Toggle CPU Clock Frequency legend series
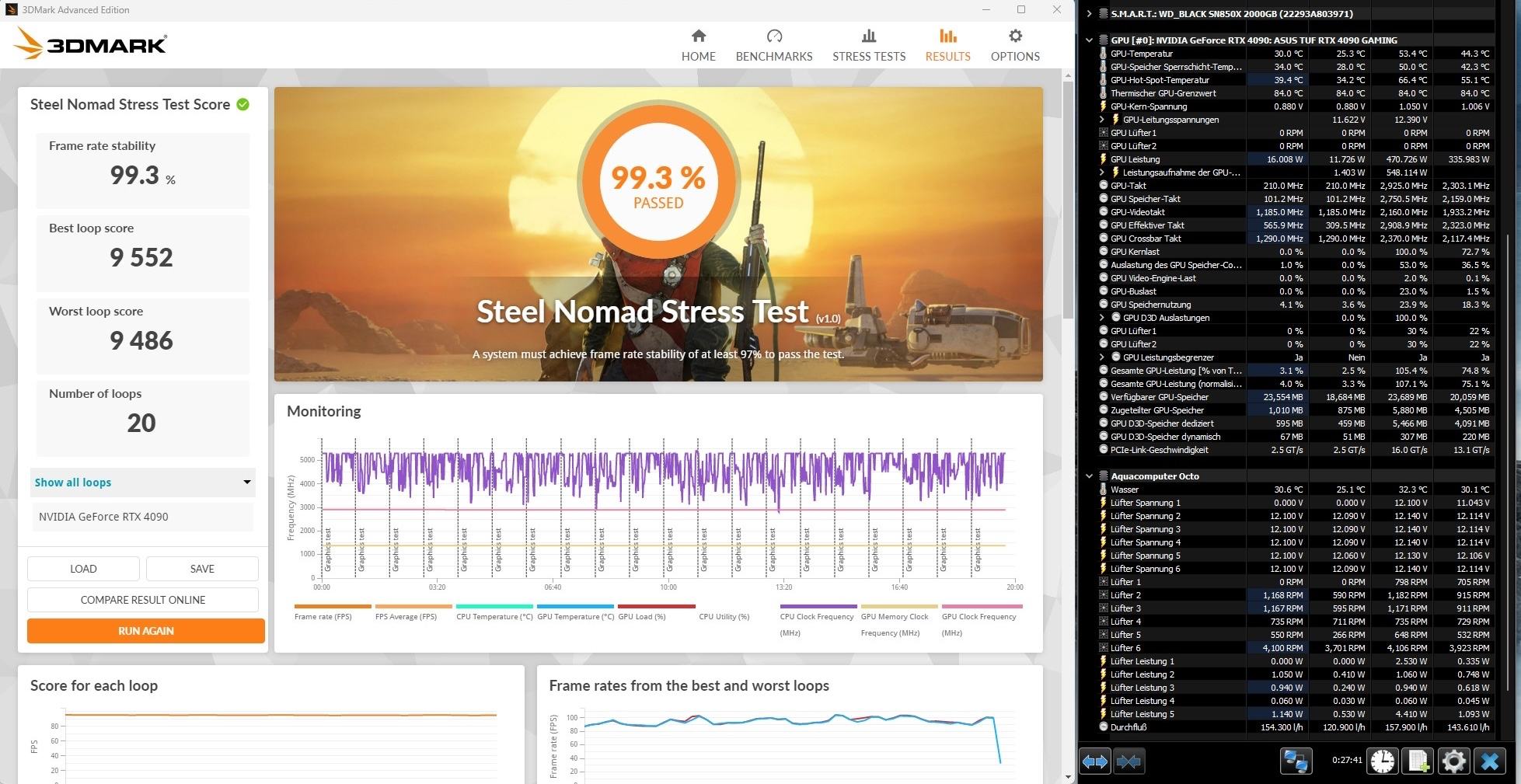1521x784 pixels. tap(818, 620)
